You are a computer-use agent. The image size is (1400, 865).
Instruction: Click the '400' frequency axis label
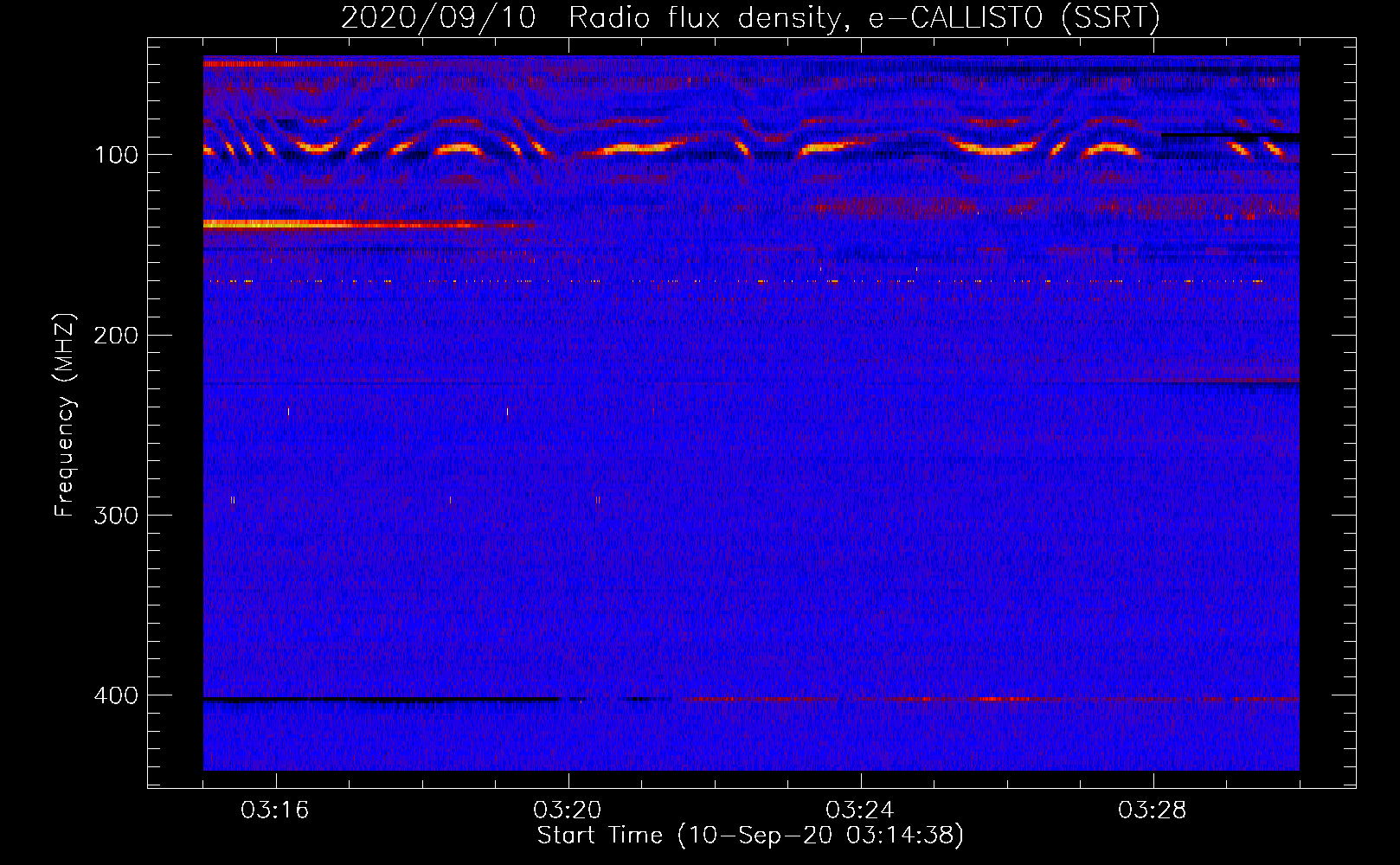point(116,695)
